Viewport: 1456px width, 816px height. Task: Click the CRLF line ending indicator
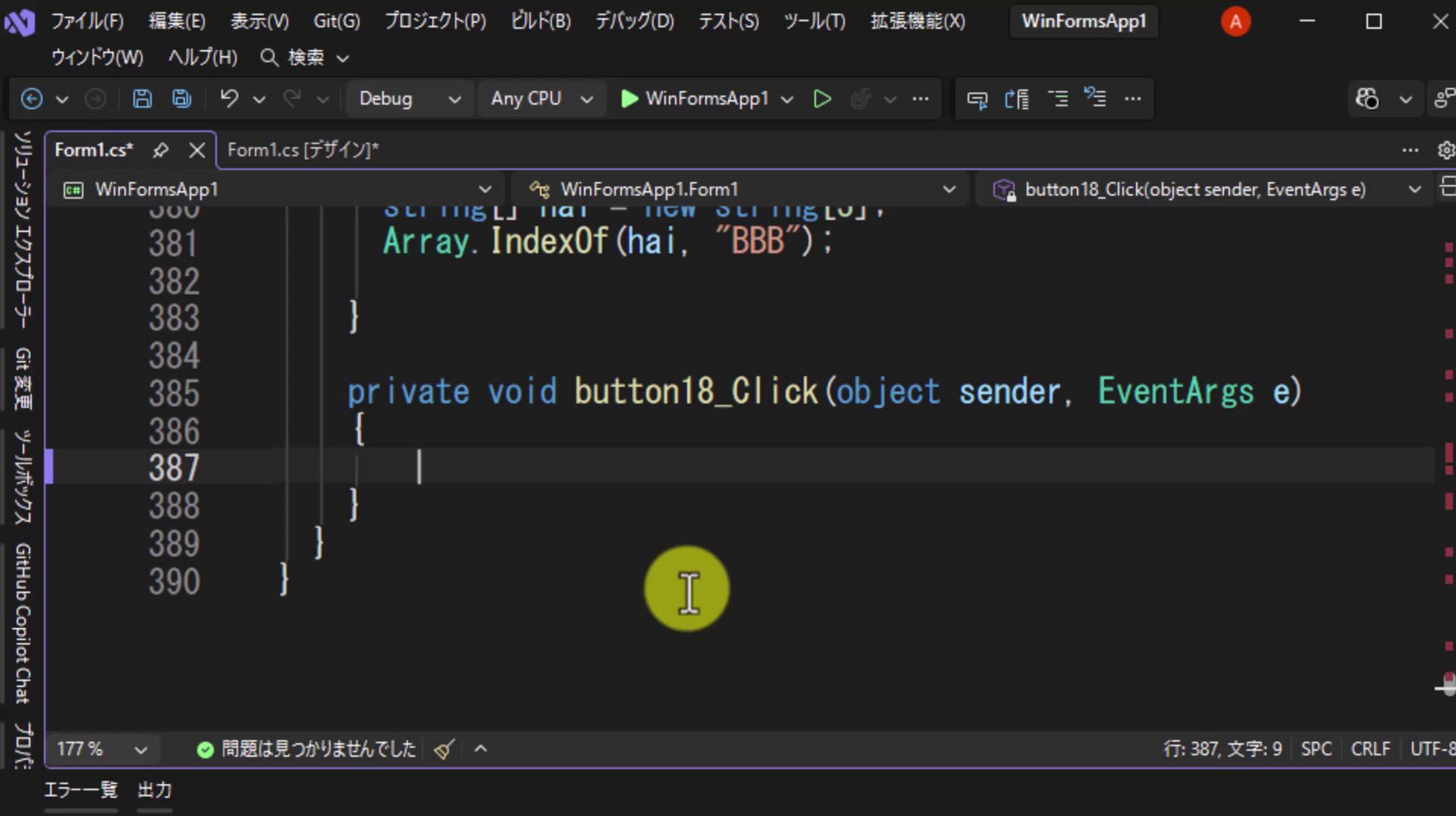pyautogui.click(x=1370, y=749)
